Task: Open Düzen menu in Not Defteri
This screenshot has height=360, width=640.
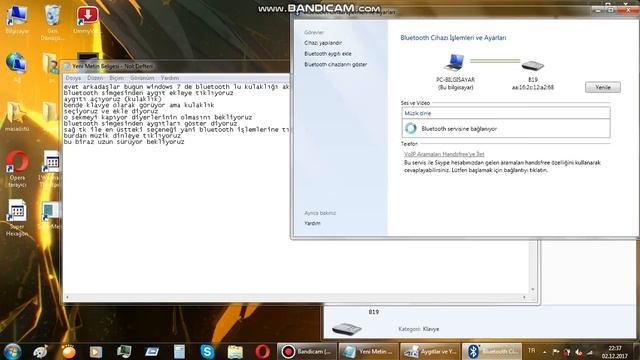Action: point(95,78)
